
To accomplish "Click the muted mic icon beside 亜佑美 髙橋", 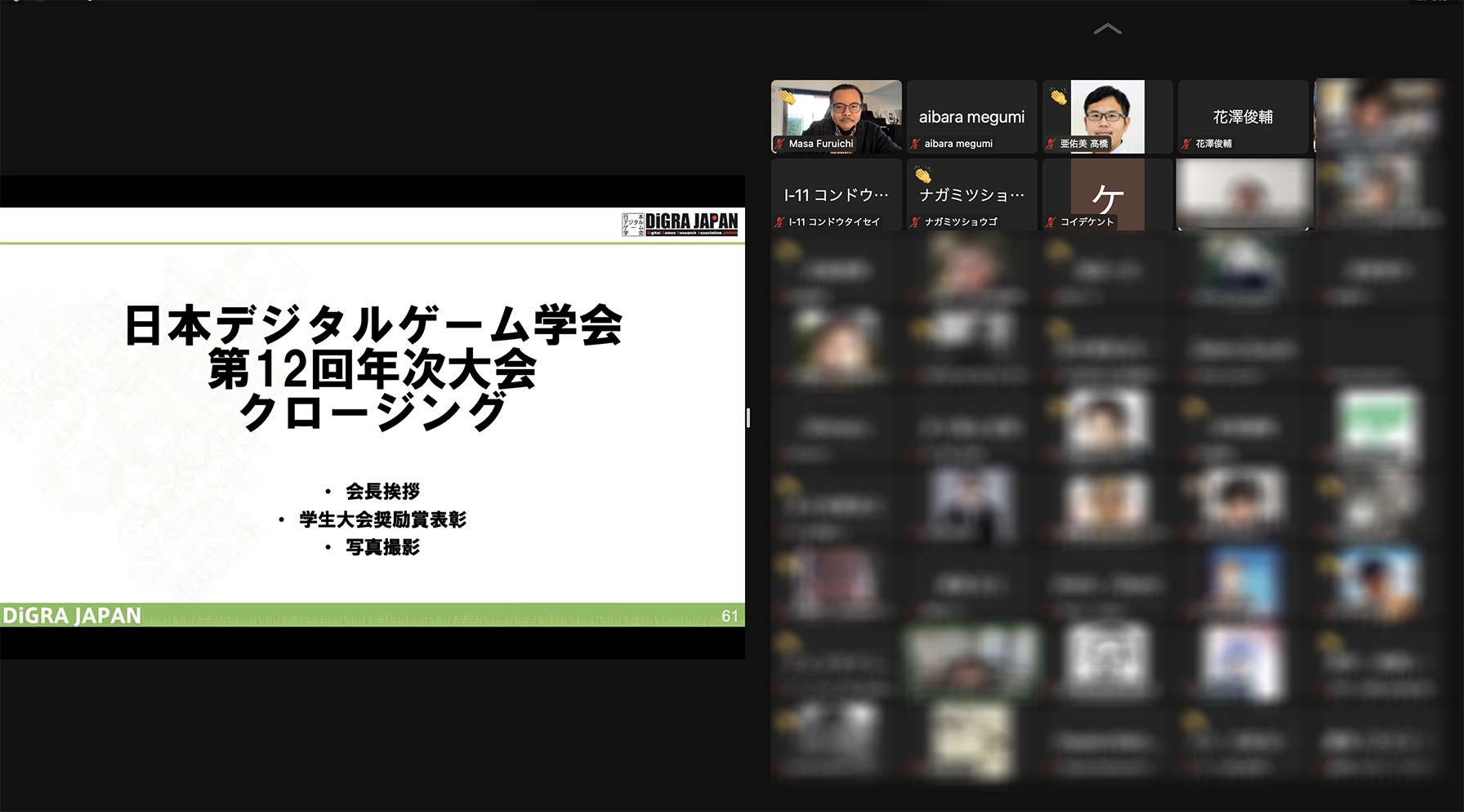I will coord(1051,144).
